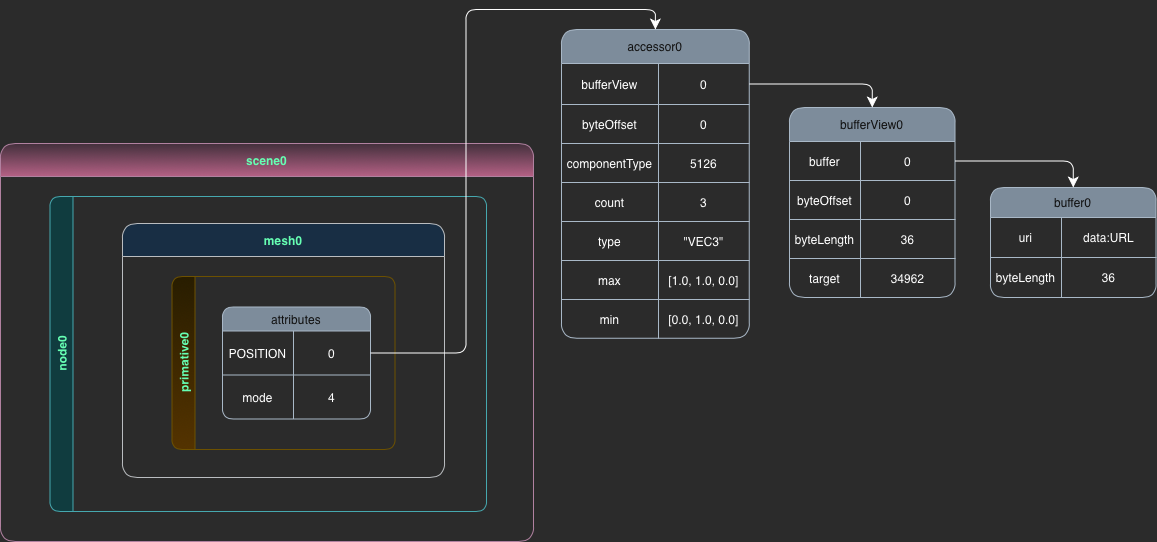Select the byteOffset label in bufferView0
This screenshot has width=1157, height=542.
(824, 201)
